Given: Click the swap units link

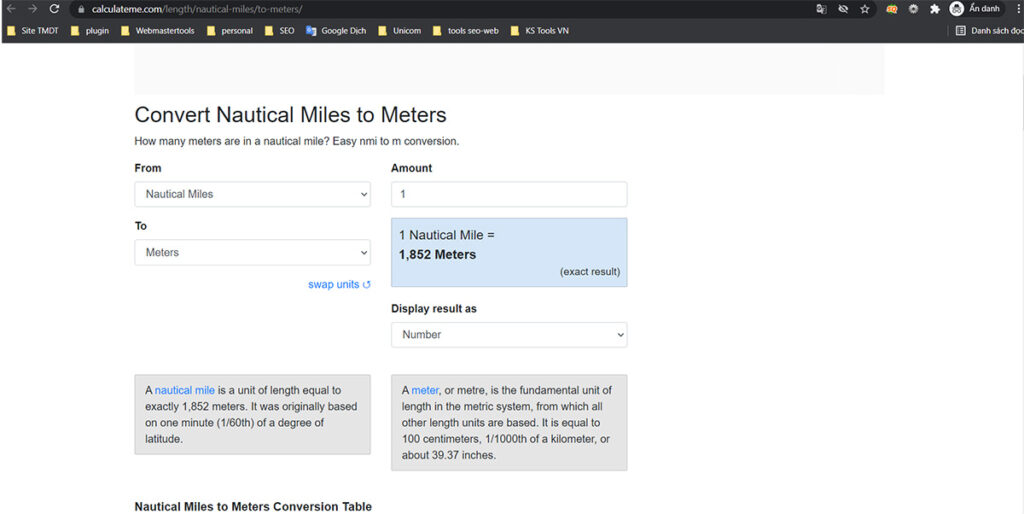Looking at the screenshot, I should point(339,284).
